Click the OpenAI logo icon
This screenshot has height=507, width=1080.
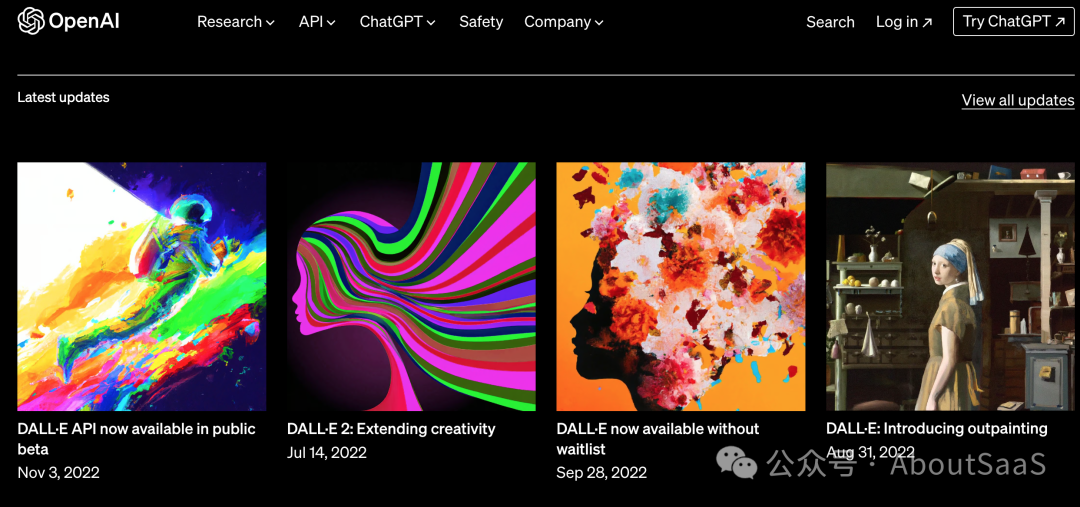pyautogui.click(x=31, y=21)
